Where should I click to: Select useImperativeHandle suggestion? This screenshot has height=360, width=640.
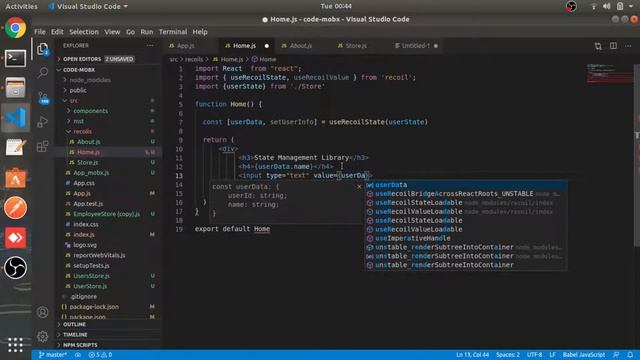(466, 238)
